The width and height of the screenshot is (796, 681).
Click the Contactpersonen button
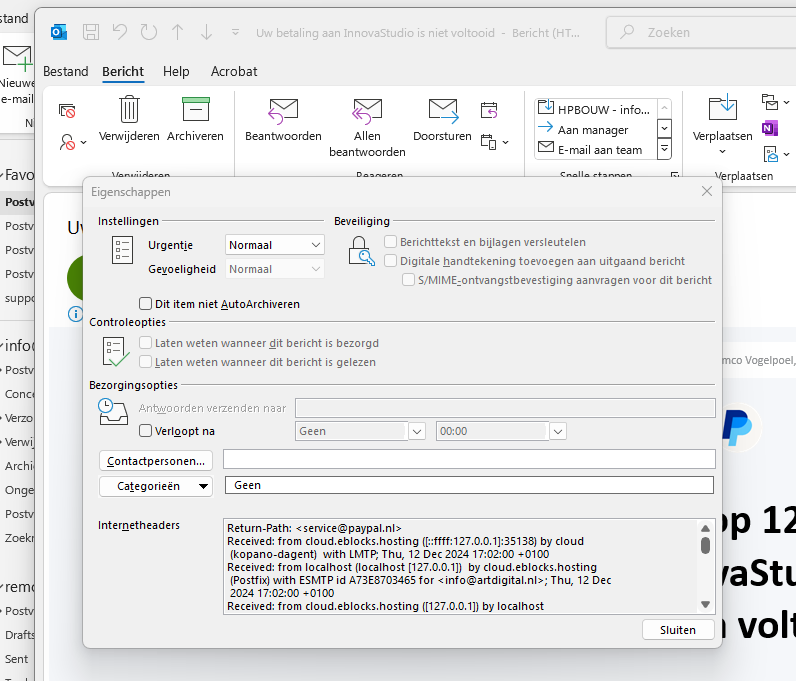tap(156, 460)
